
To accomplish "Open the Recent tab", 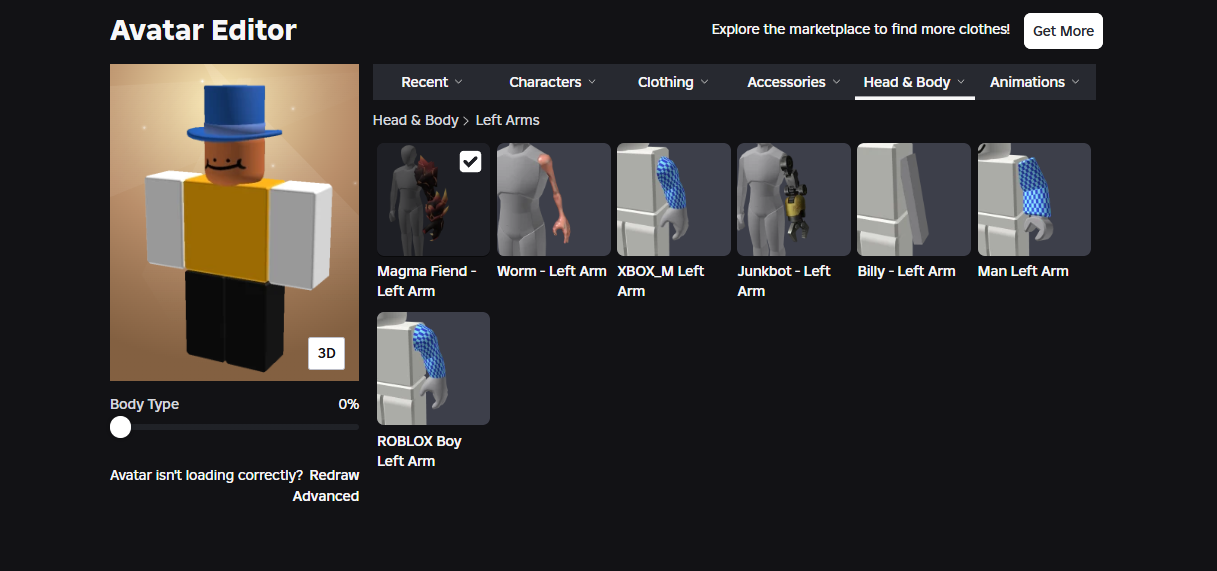I will pyautogui.click(x=432, y=82).
